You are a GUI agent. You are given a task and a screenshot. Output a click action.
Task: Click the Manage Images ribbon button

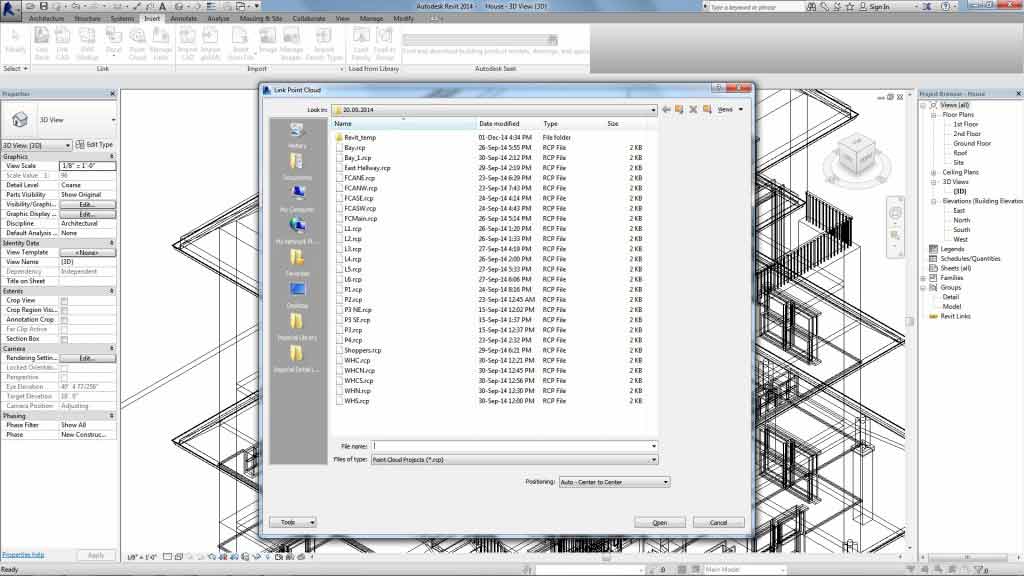(x=291, y=44)
